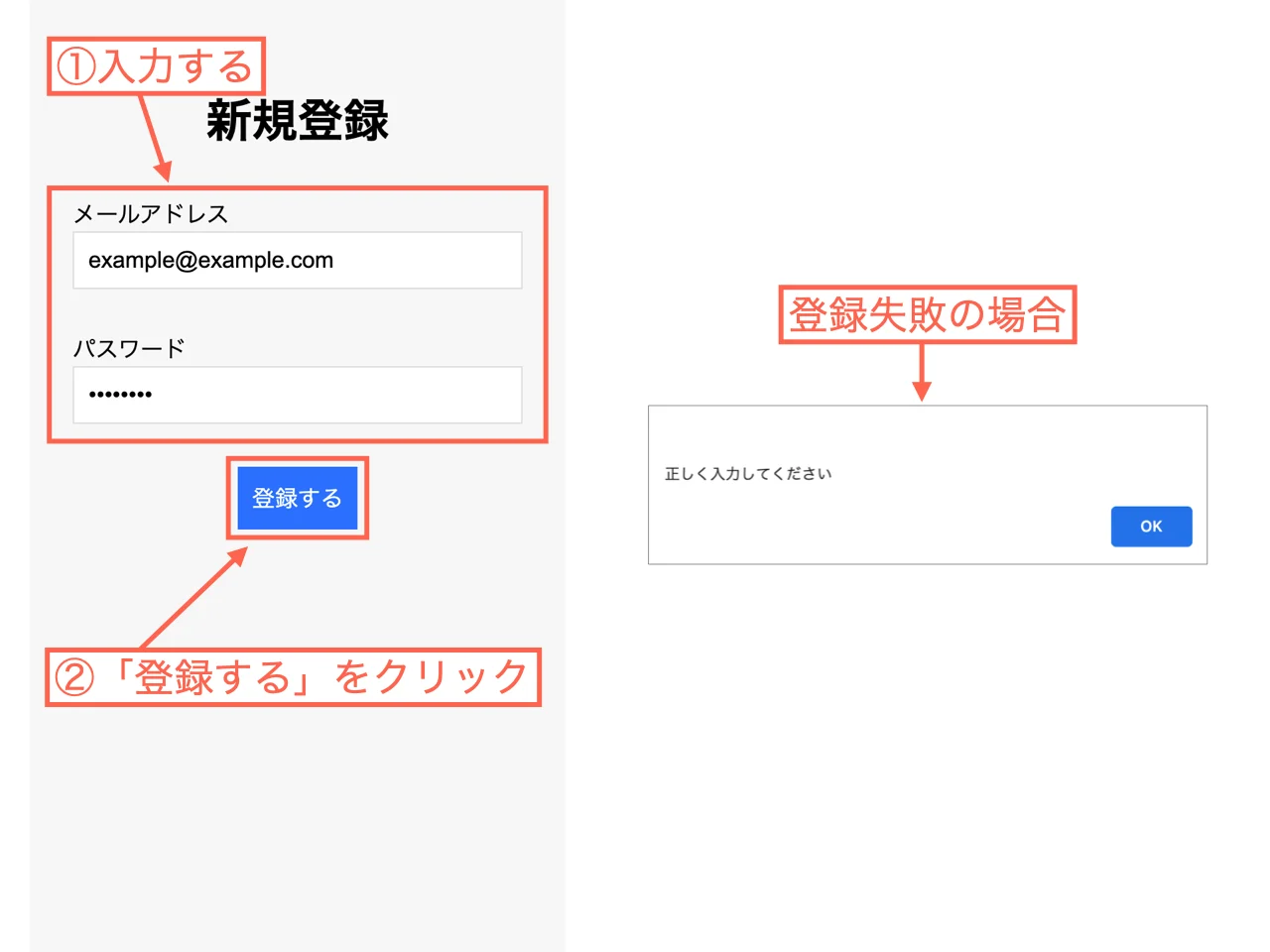Click the example@example.com email text

[x=209, y=260]
